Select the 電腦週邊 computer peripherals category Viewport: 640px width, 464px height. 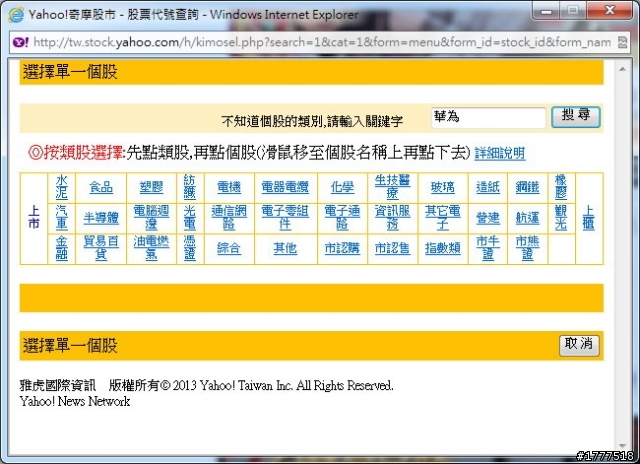pyautogui.click(x=151, y=218)
